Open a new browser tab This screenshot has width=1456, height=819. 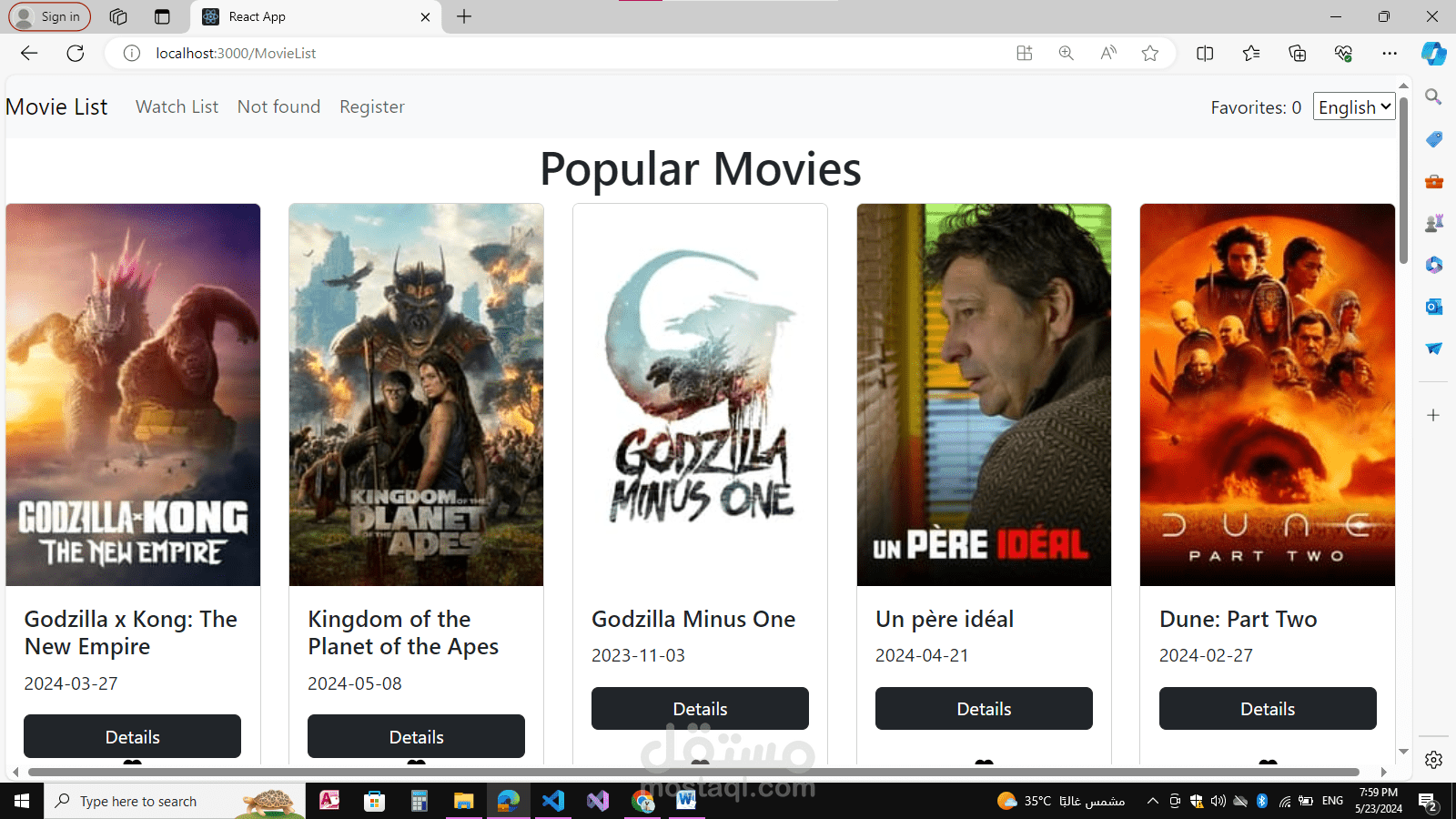pos(464,16)
